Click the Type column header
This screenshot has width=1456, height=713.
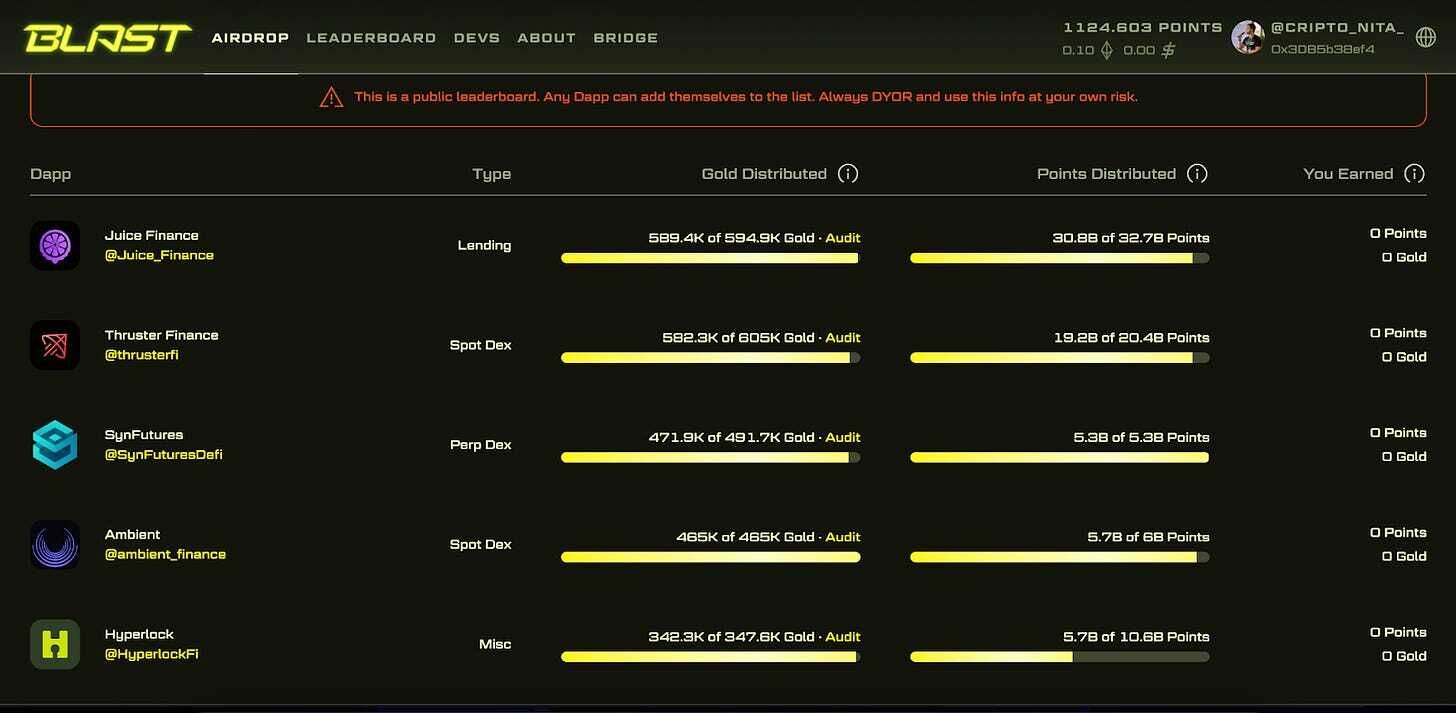point(492,174)
